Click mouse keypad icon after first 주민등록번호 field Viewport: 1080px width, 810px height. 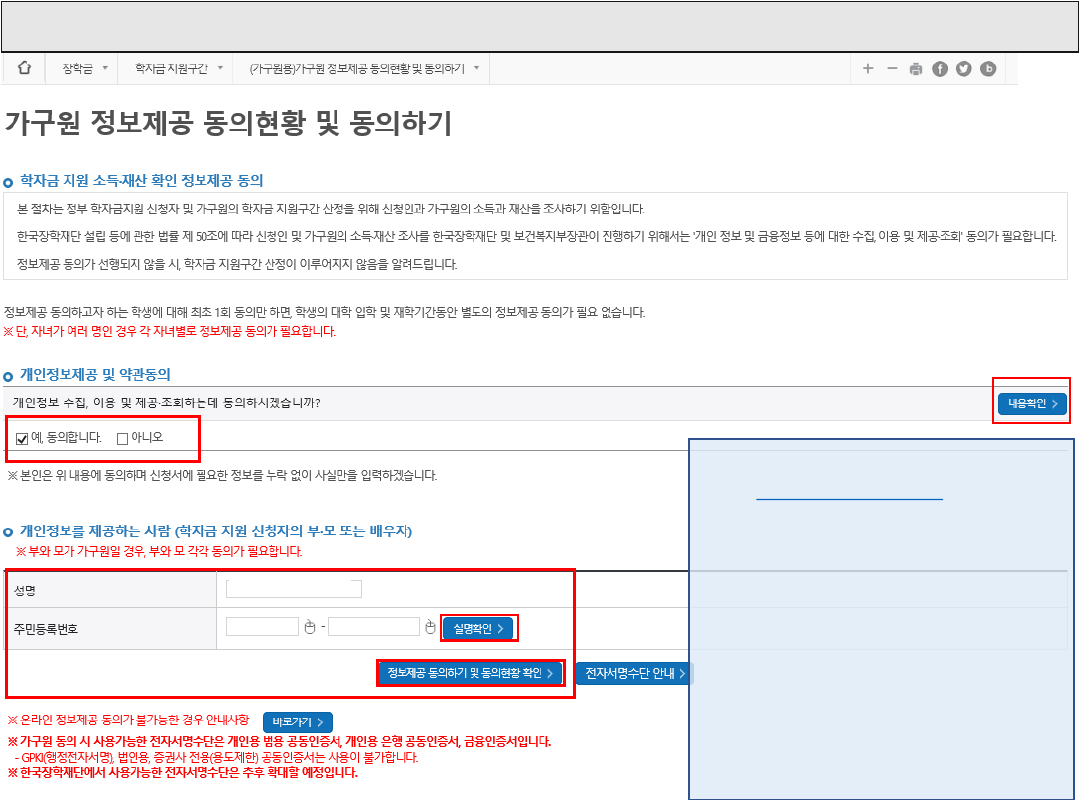(310, 627)
